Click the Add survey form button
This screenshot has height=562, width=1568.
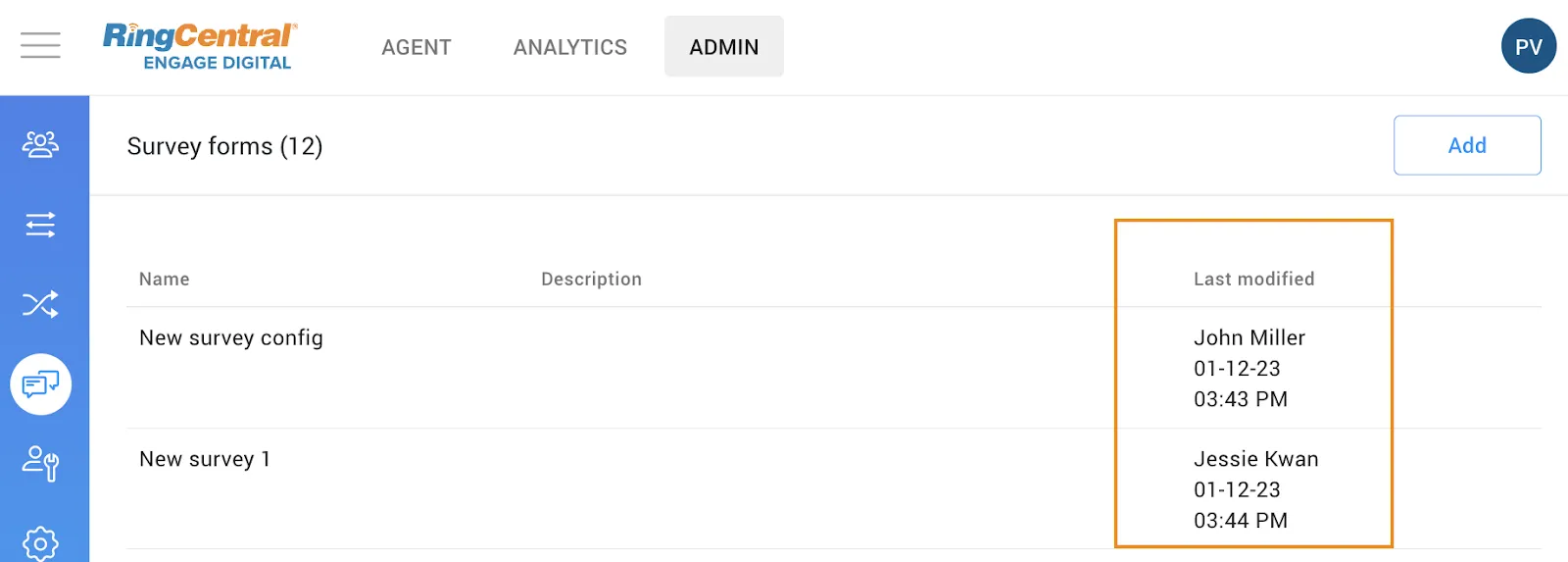[1466, 145]
